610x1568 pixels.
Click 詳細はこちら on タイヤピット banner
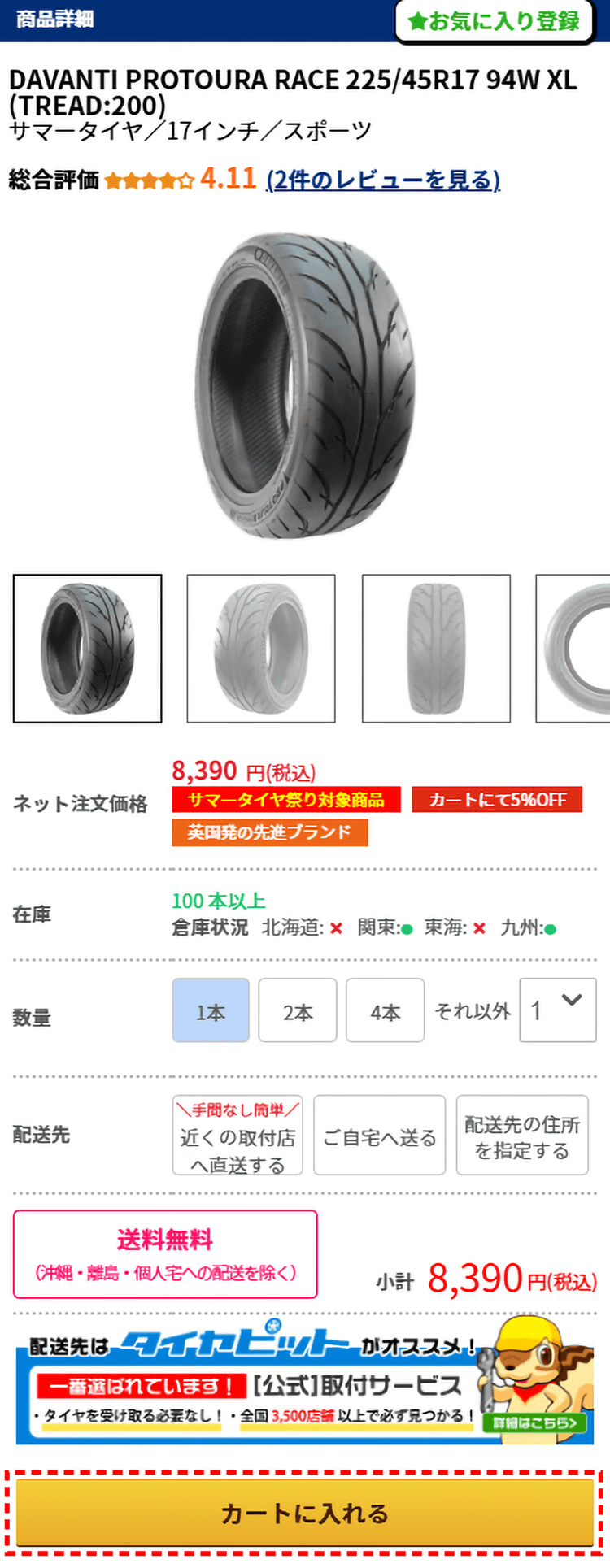(x=534, y=1423)
